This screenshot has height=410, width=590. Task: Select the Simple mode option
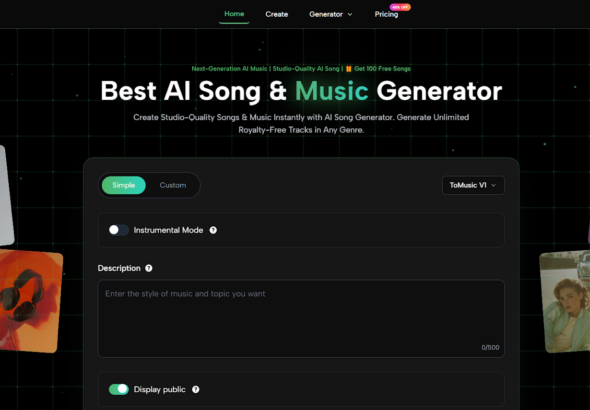point(123,185)
